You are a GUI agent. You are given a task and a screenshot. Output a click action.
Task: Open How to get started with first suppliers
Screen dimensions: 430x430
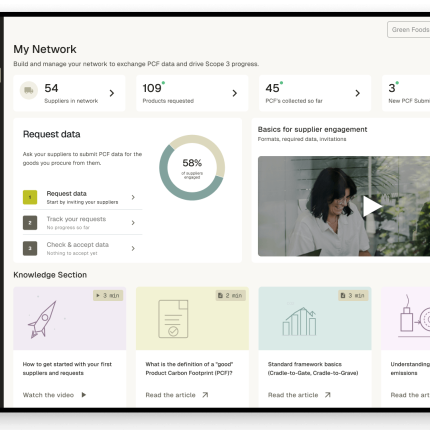(67, 369)
